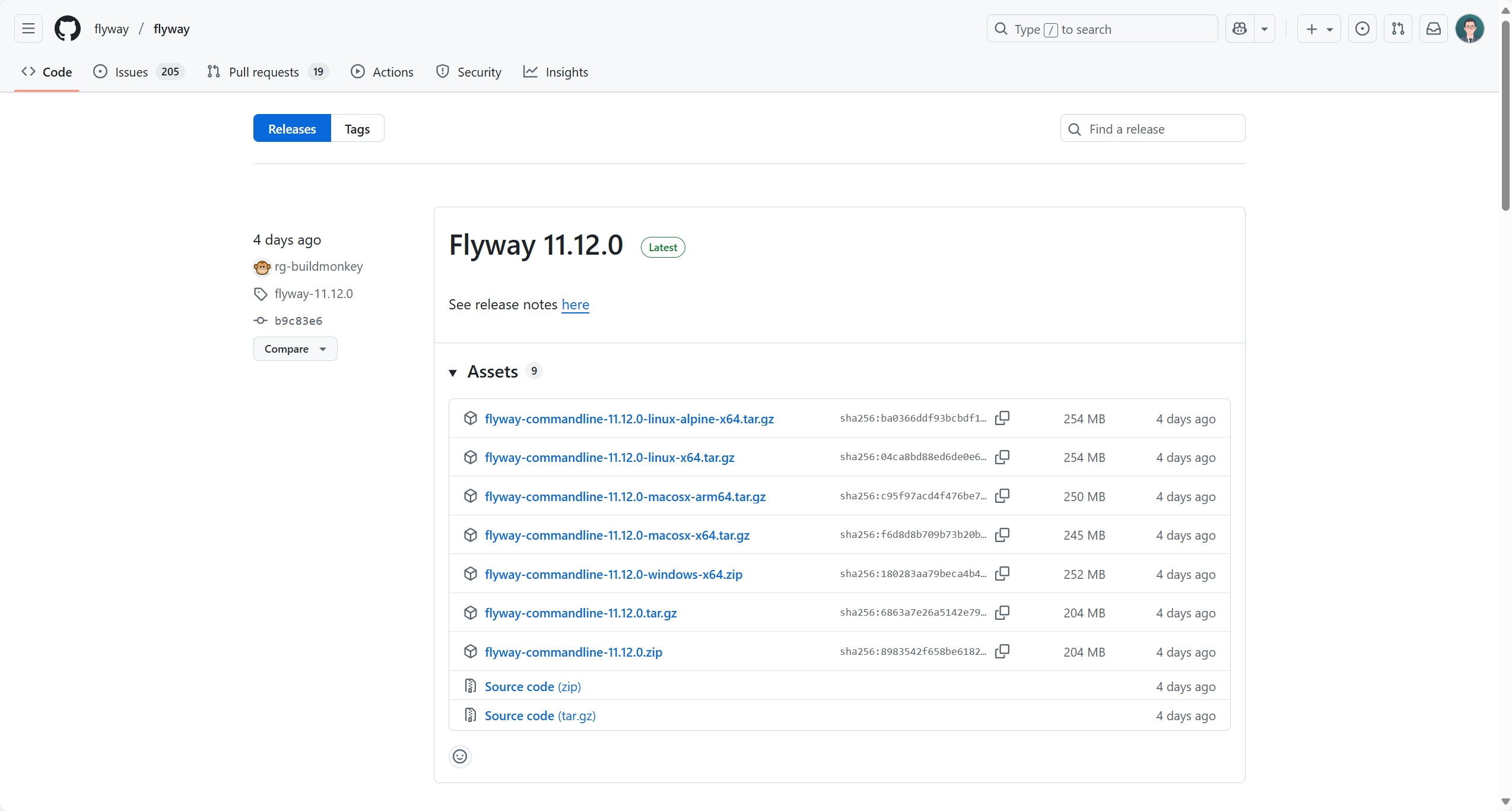Open the flyway repository name link

[171, 28]
